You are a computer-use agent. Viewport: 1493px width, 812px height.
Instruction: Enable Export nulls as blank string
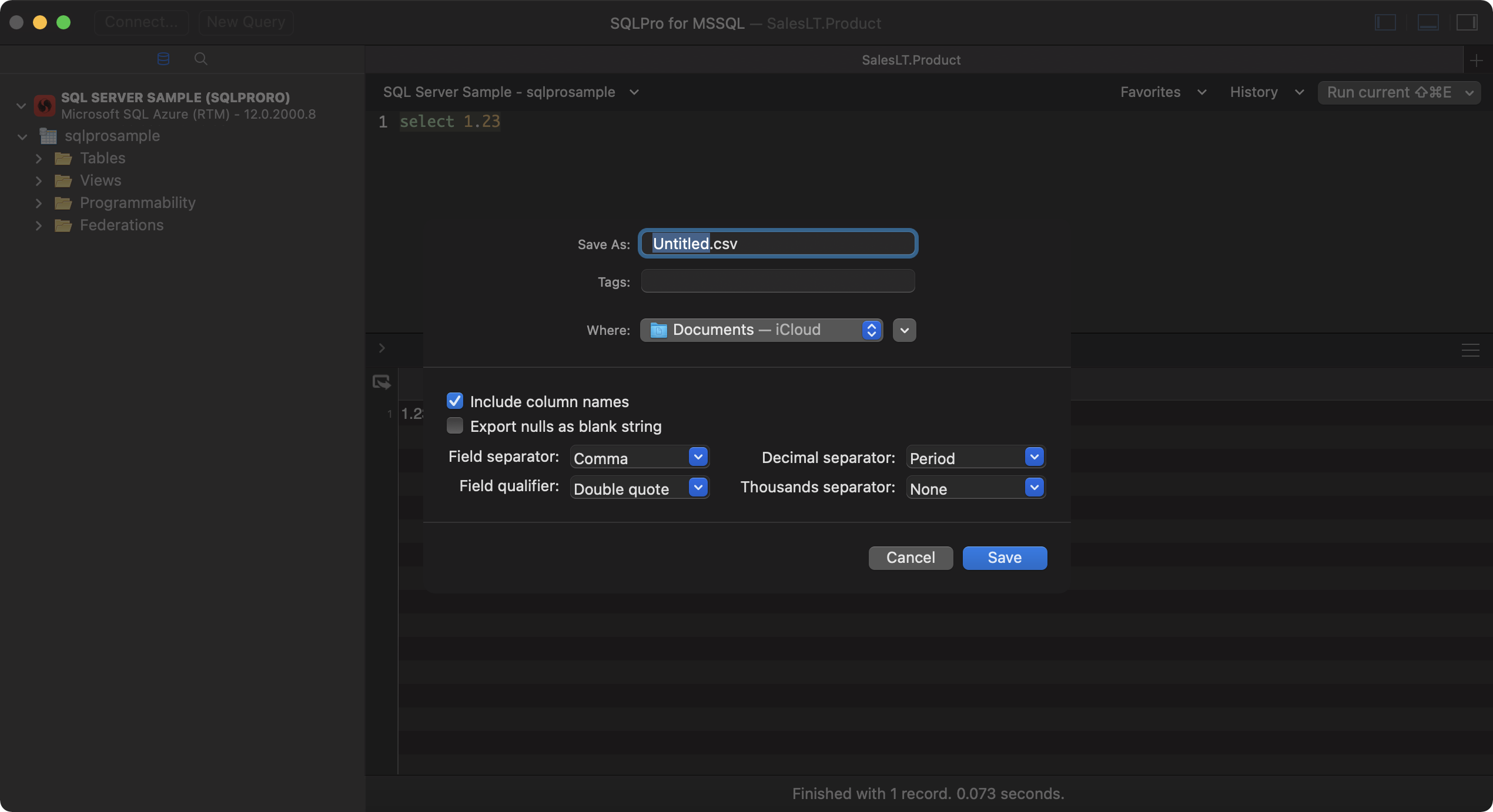(454, 425)
